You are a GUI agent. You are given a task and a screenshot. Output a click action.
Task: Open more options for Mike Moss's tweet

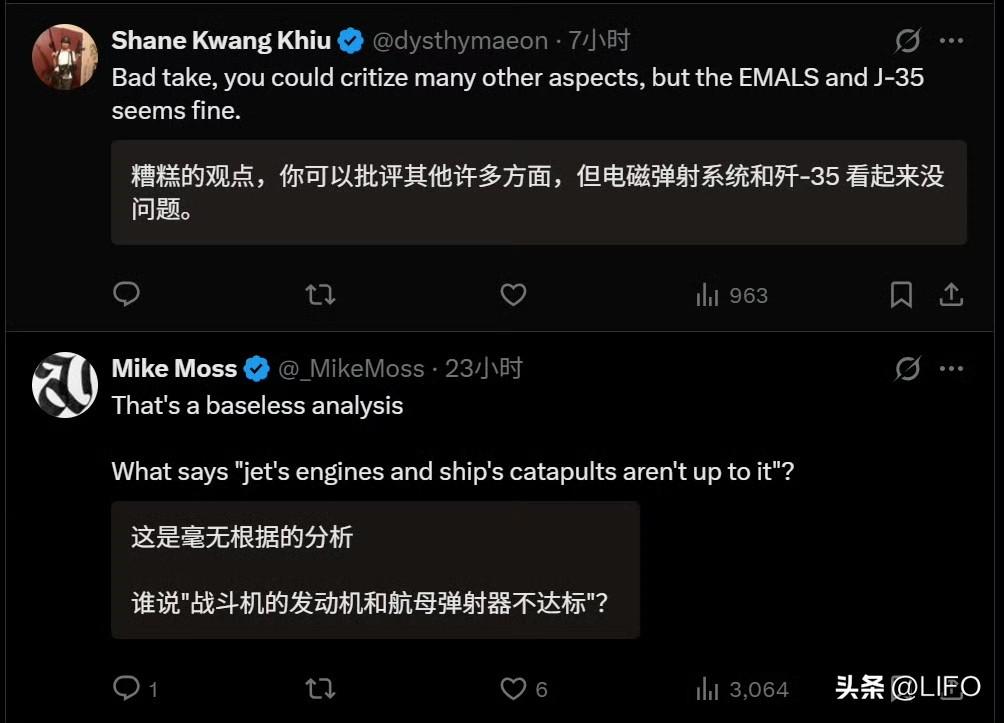[x=951, y=369]
